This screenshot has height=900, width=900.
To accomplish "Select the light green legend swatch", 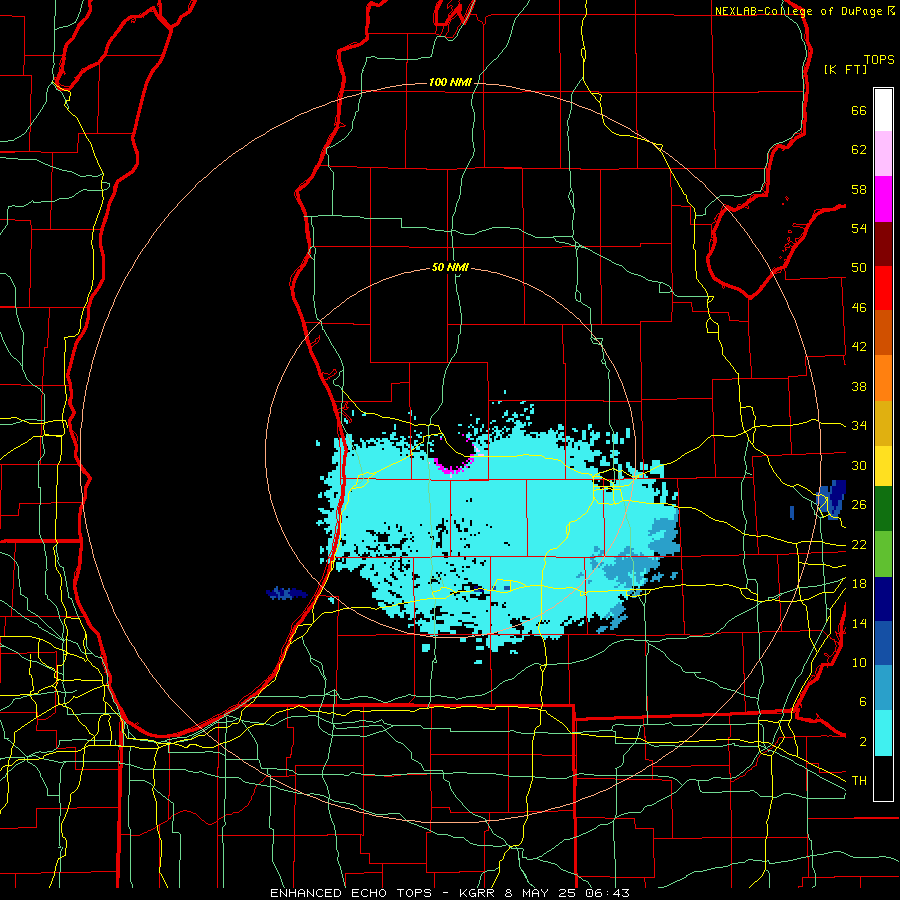I will pyautogui.click(x=883, y=554).
